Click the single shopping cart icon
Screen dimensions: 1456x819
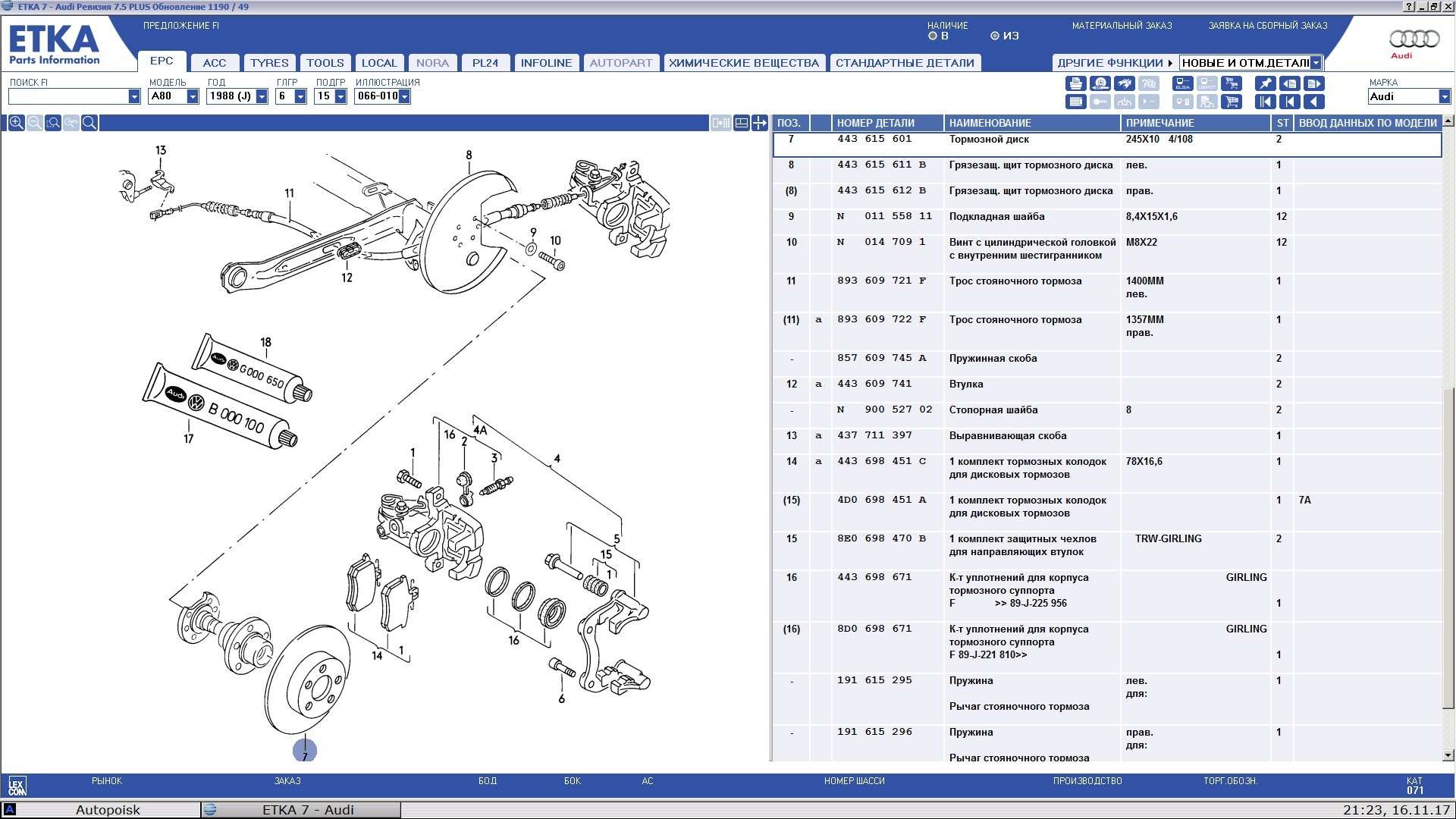coord(1232,102)
